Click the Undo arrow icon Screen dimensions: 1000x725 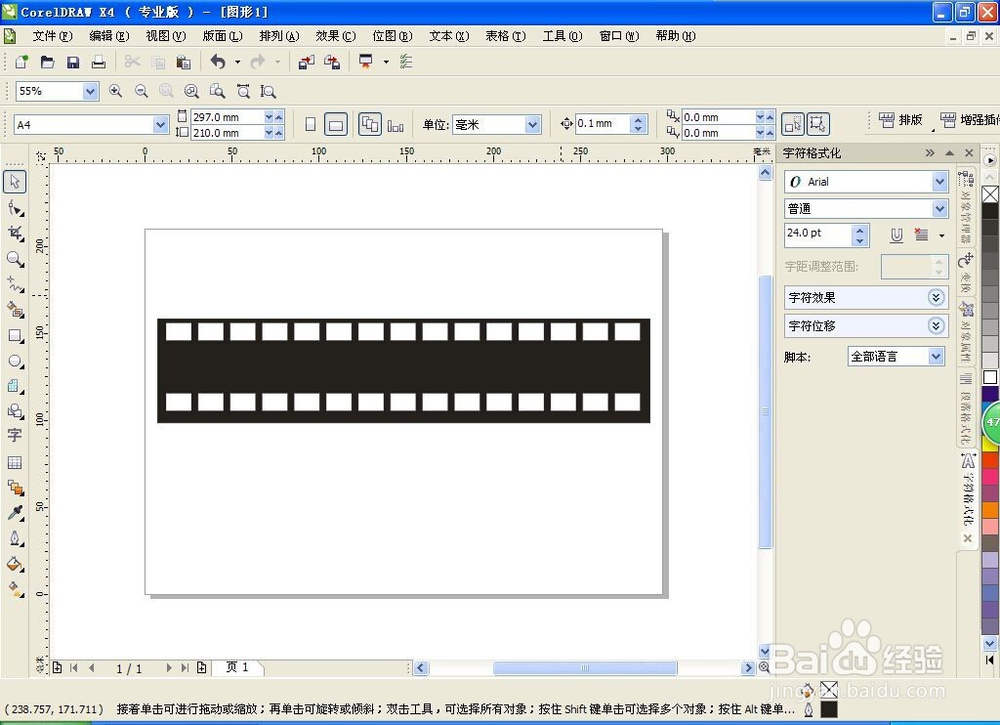tap(218, 62)
